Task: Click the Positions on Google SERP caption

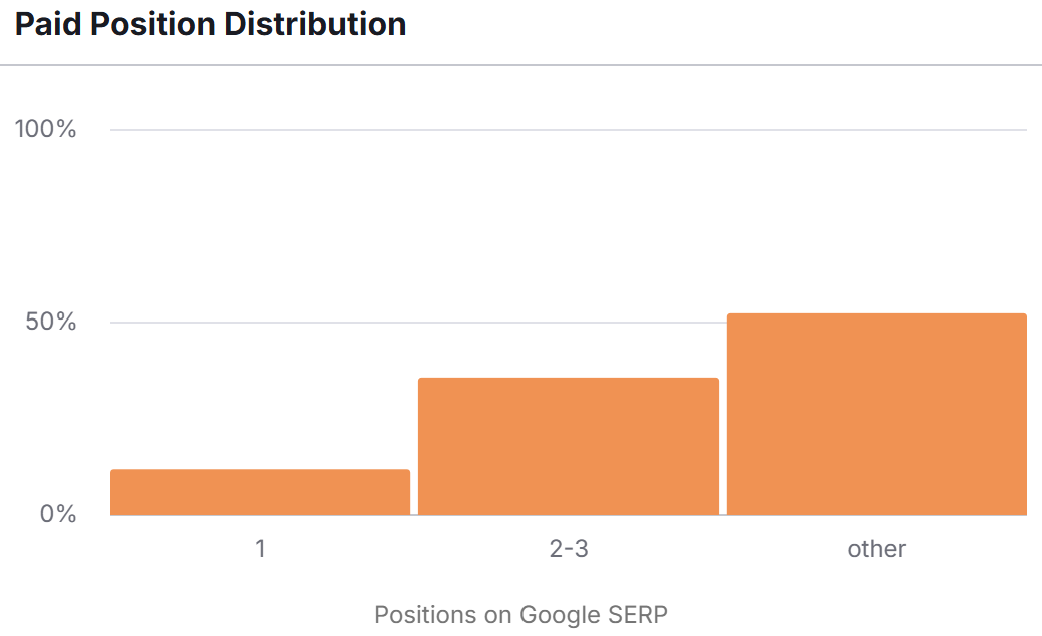Action: tap(520, 614)
